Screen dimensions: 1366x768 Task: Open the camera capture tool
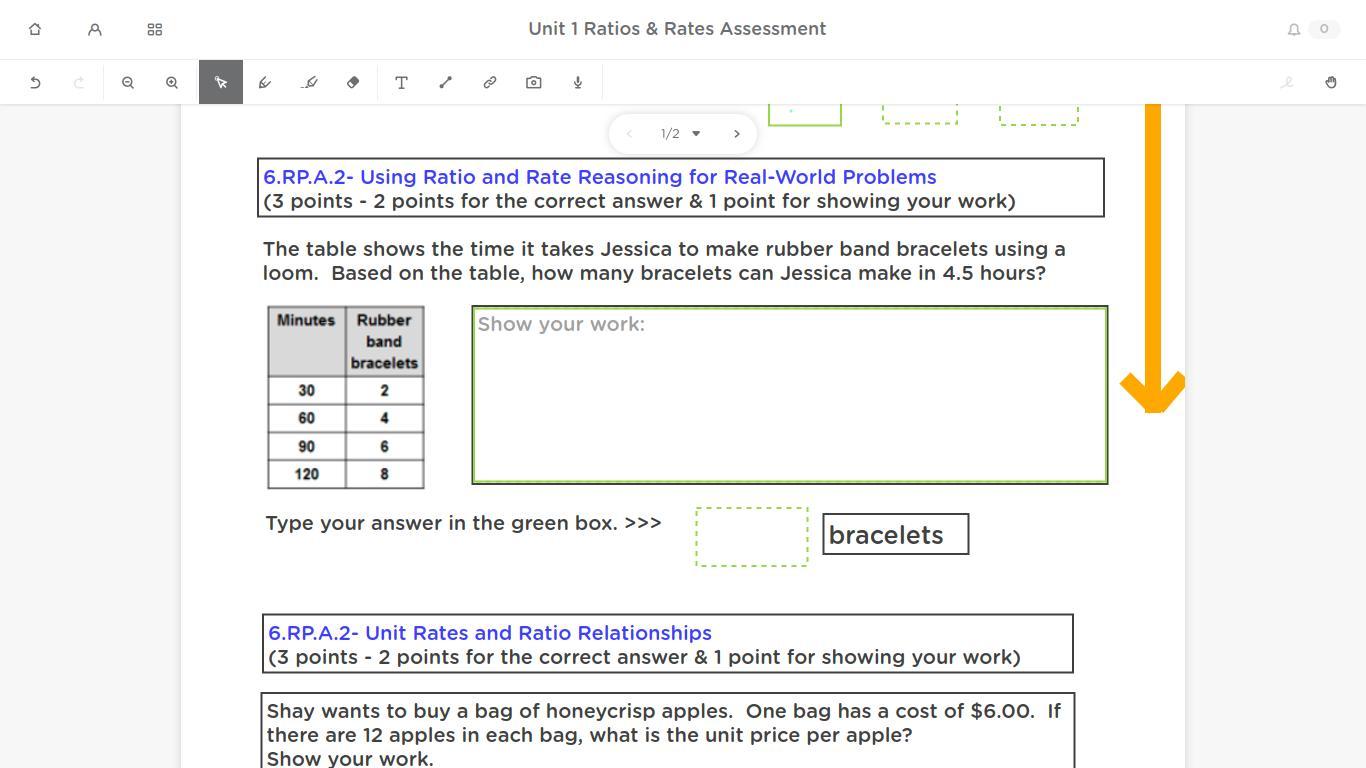534,83
